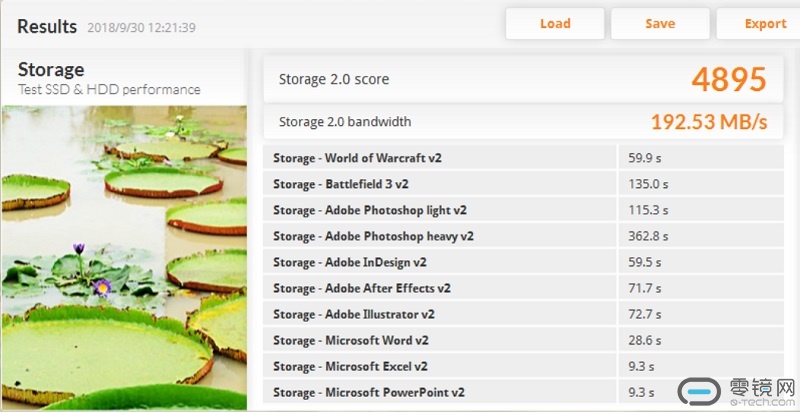Click the 192.53 MB/s bandwidth value

pyautogui.click(x=708, y=122)
